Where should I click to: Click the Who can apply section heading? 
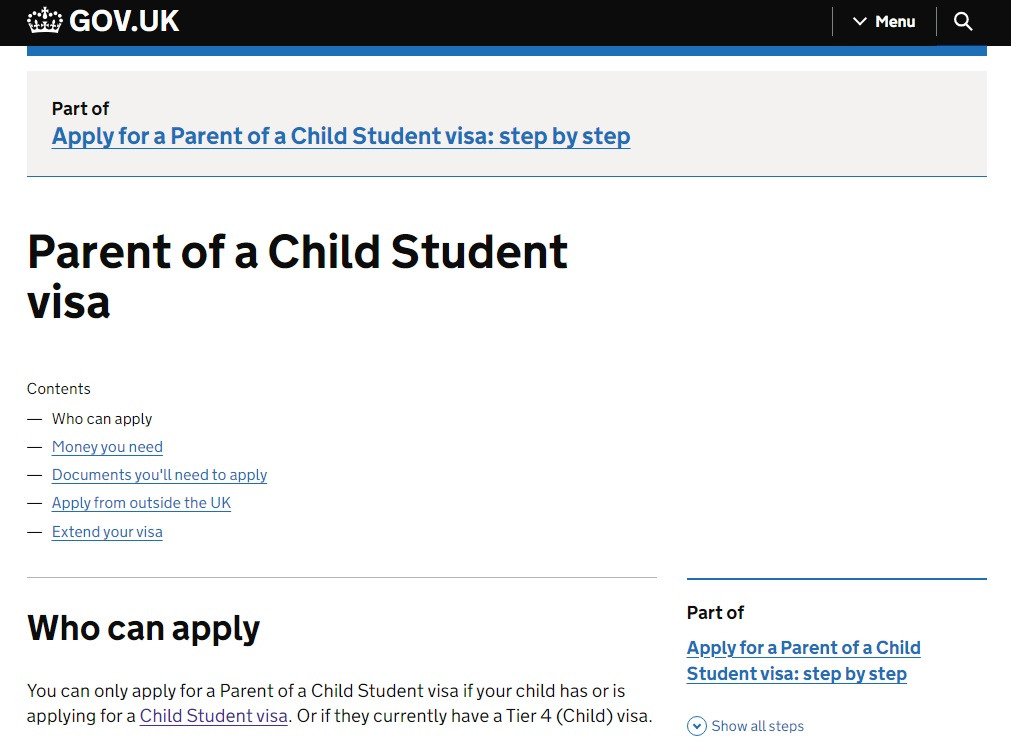(x=143, y=628)
